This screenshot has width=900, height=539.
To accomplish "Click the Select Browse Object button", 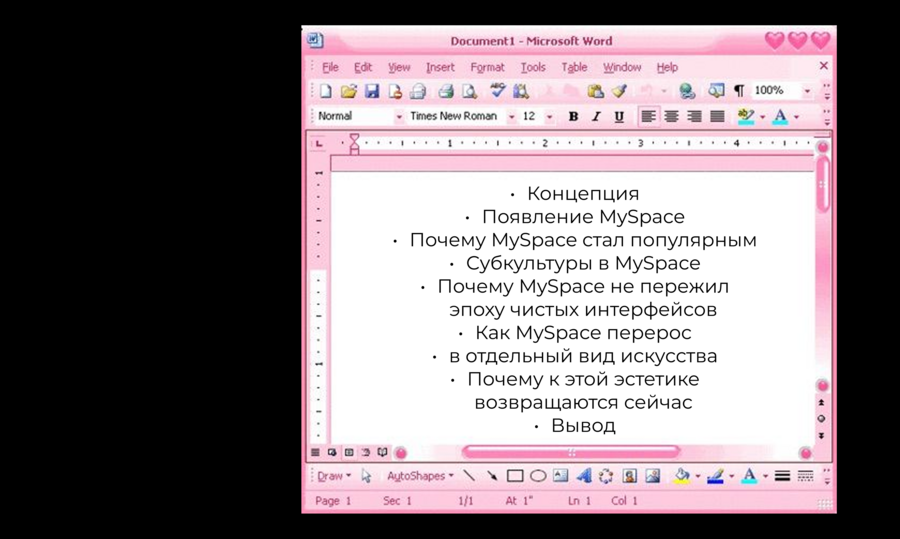I will [x=822, y=418].
